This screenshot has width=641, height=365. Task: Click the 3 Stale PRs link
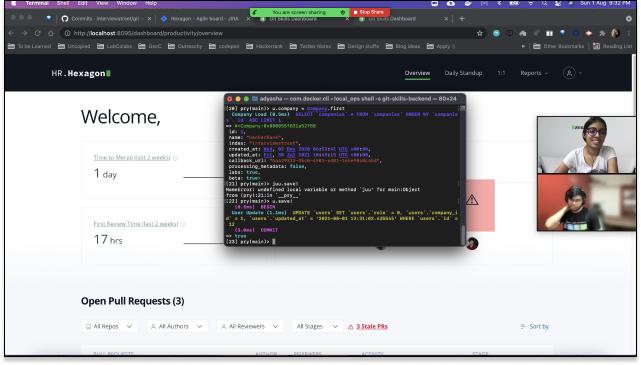372,327
